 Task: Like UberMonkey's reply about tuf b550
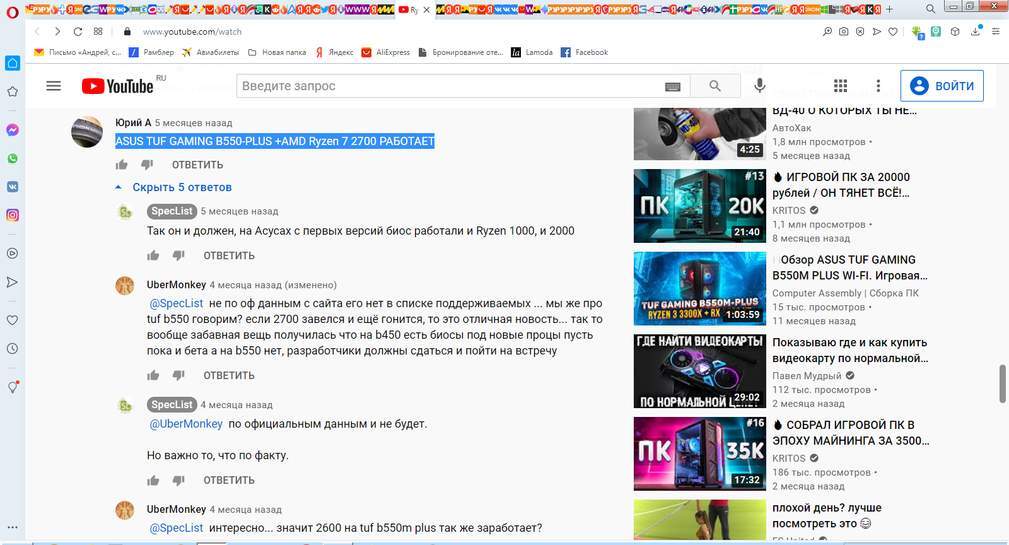pos(153,375)
